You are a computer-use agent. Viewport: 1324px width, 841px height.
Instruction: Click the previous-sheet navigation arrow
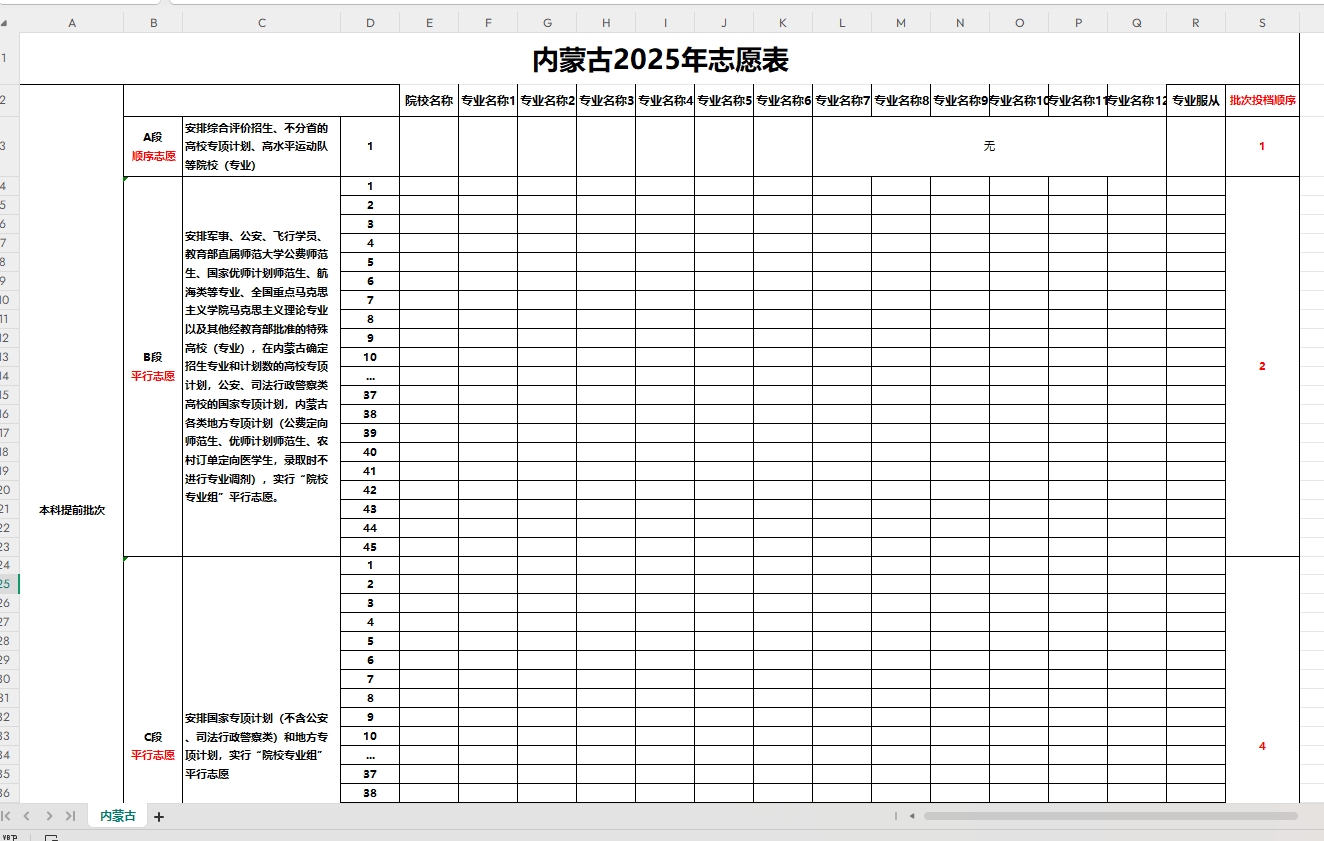(29, 815)
